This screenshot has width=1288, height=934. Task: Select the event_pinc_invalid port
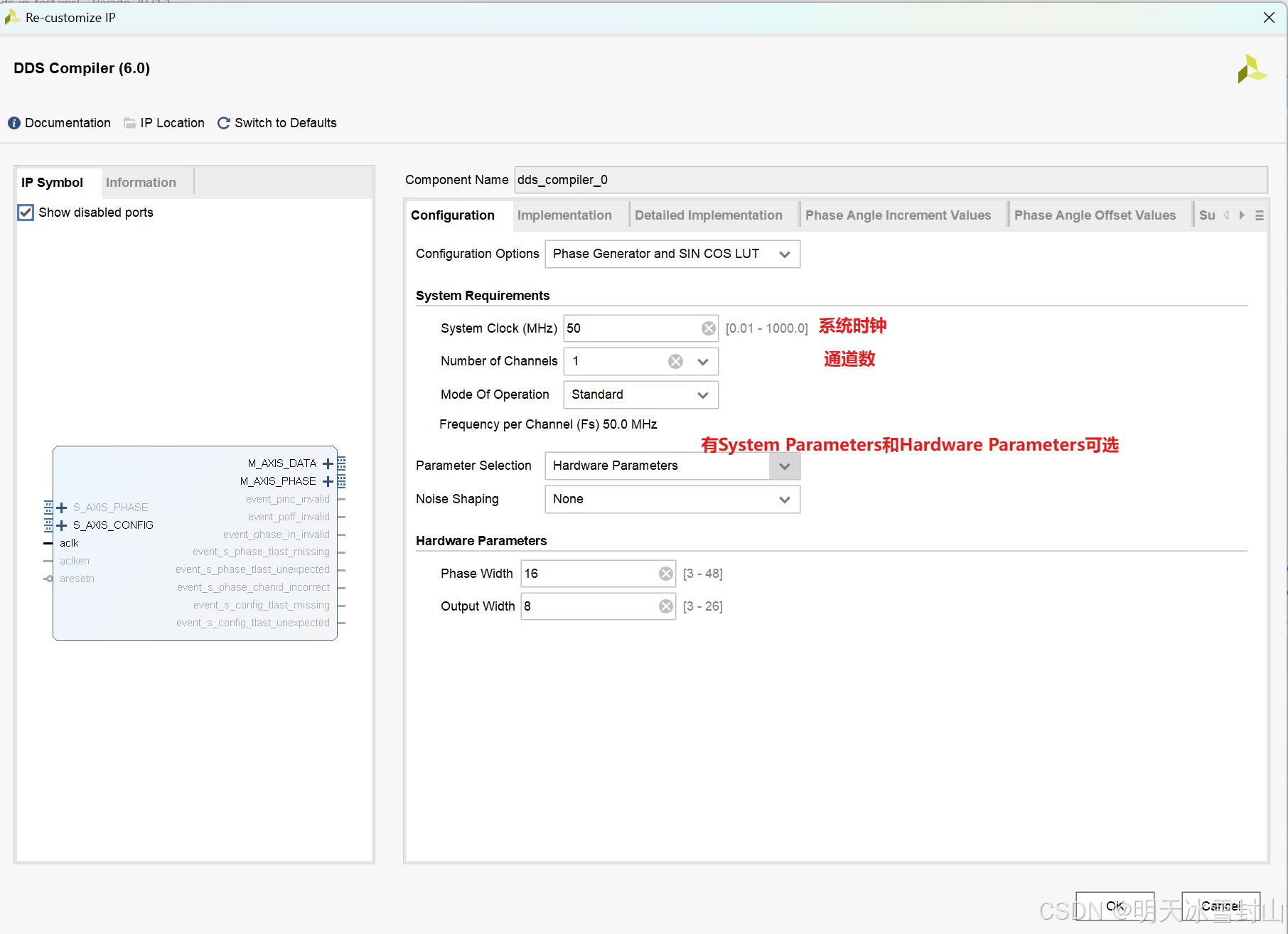tap(288, 499)
